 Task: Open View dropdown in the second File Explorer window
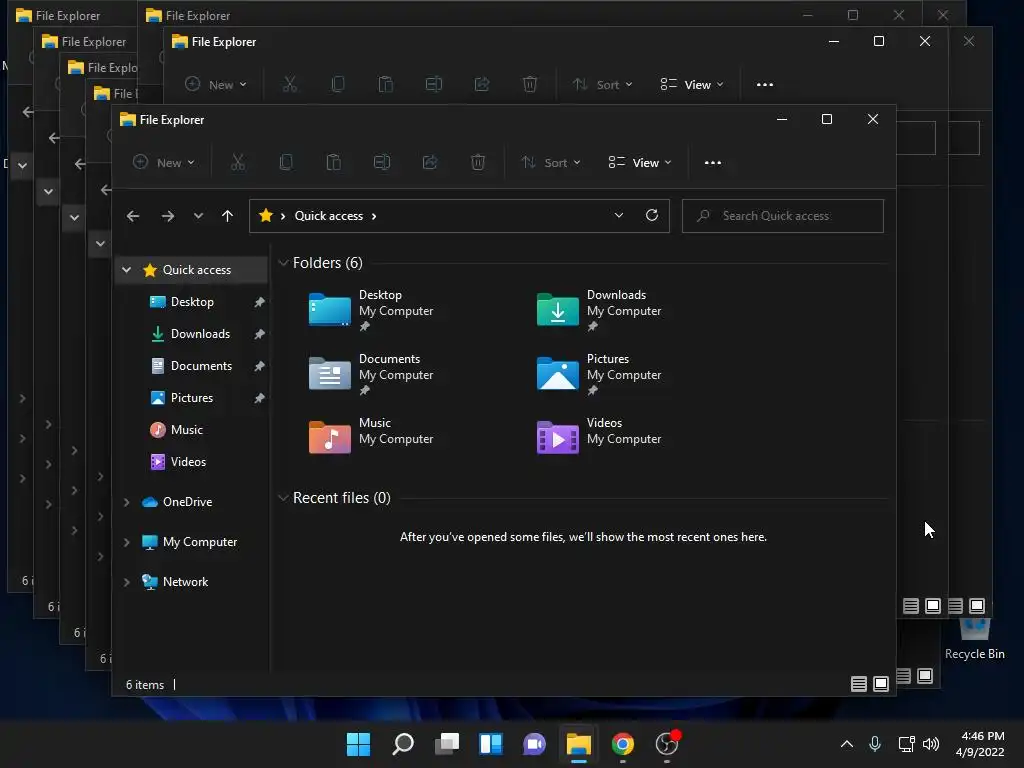coord(692,85)
